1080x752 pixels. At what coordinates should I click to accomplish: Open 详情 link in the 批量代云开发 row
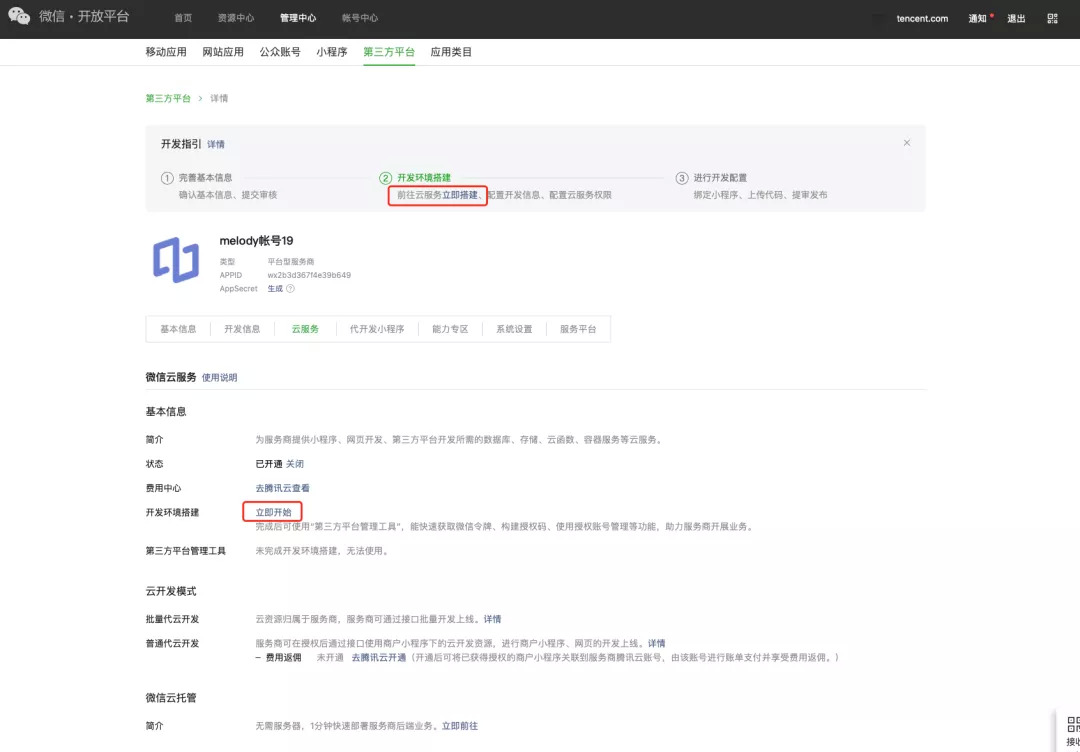click(x=492, y=619)
